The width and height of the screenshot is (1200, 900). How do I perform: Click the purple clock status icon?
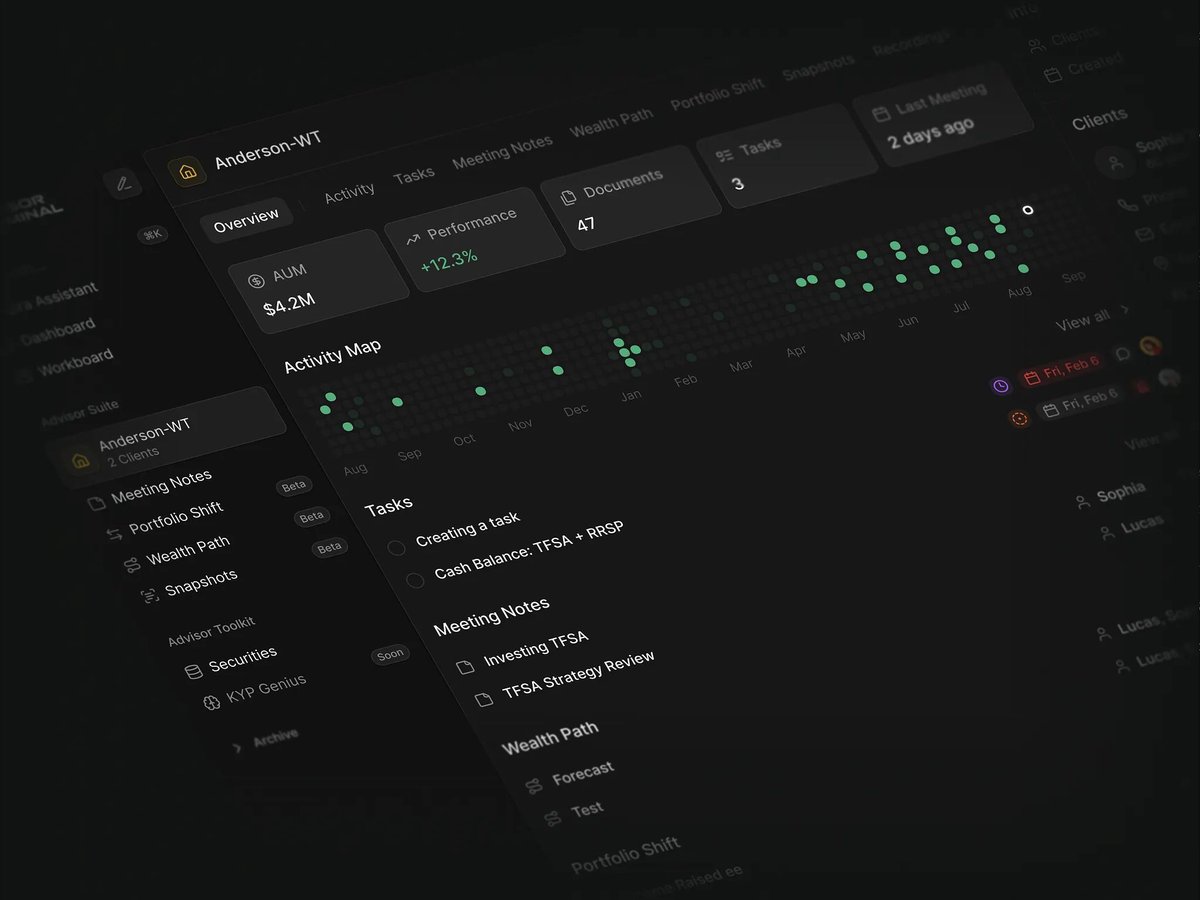pos(1000,386)
